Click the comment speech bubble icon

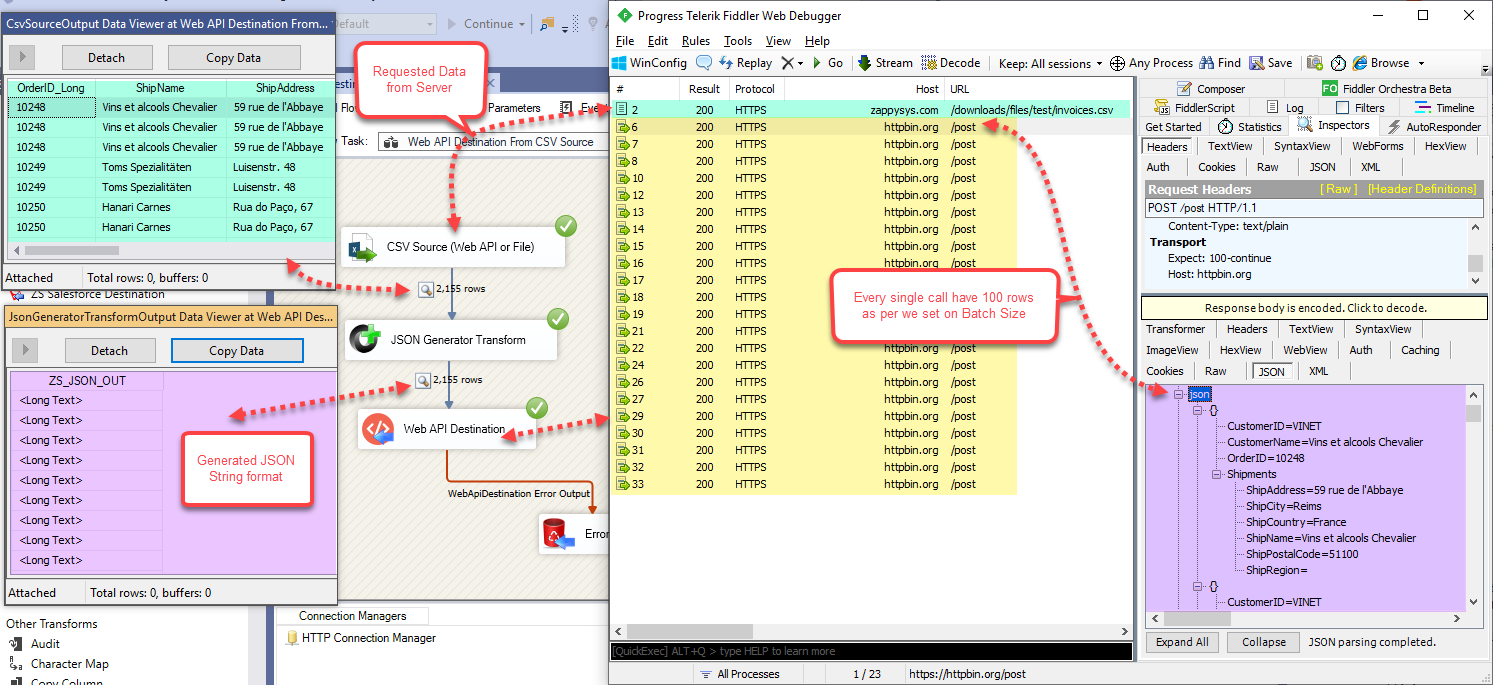(x=704, y=63)
